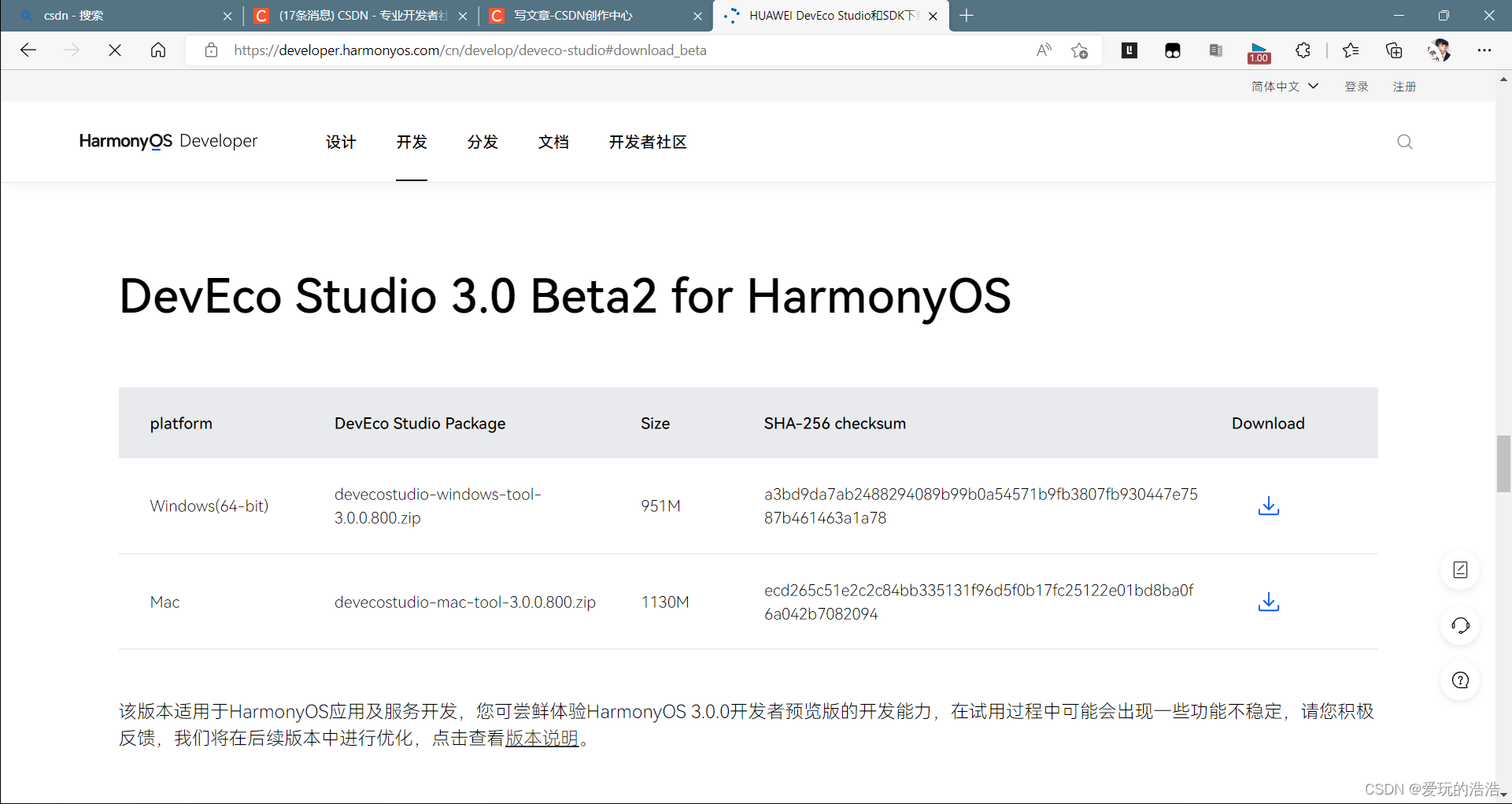1512x804 pixels.
Task: Add this page to favorites
Action: (x=1080, y=50)
